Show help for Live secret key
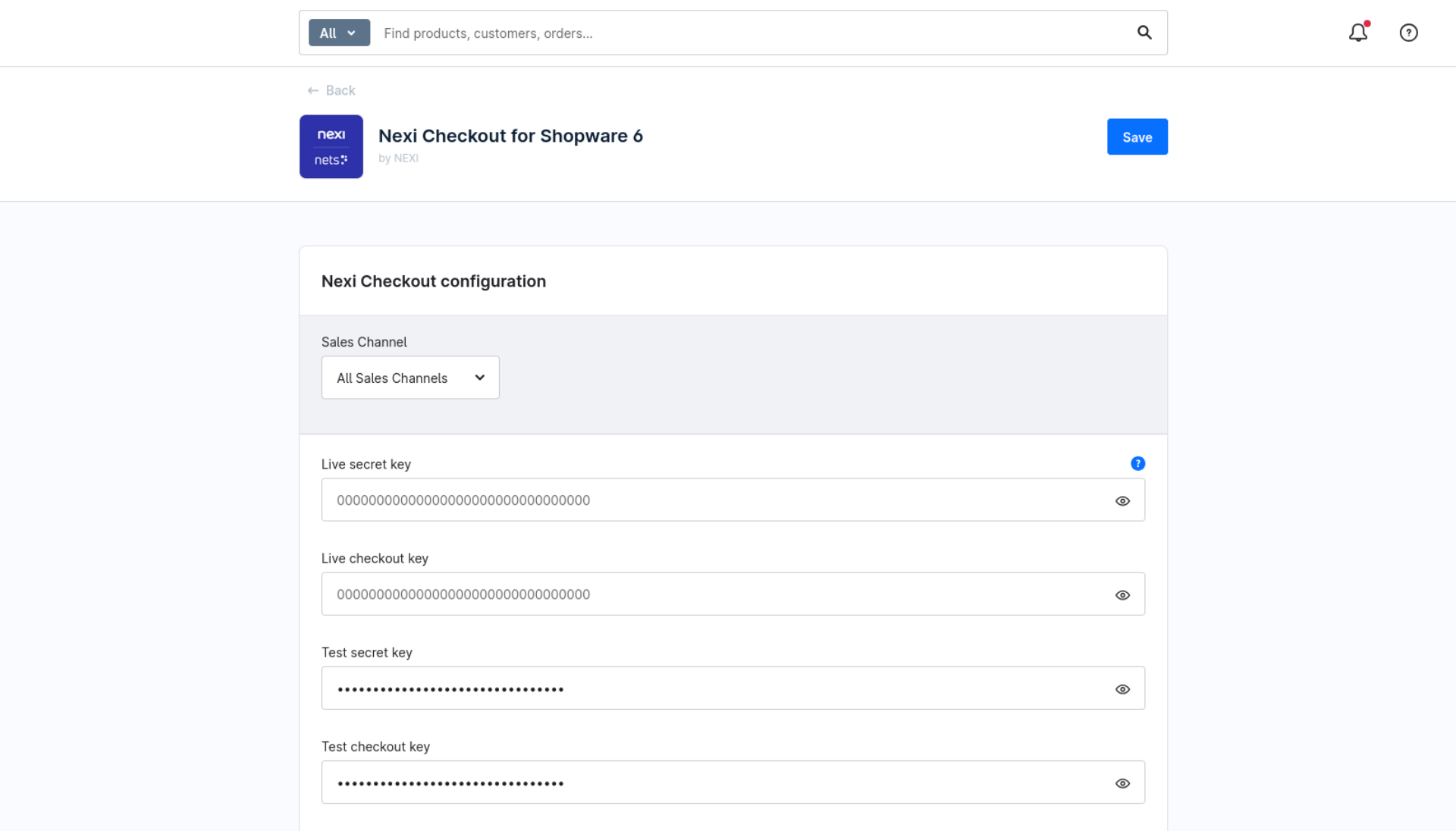The width and height of the screenshot is (1456, 831). point(1137,463)
